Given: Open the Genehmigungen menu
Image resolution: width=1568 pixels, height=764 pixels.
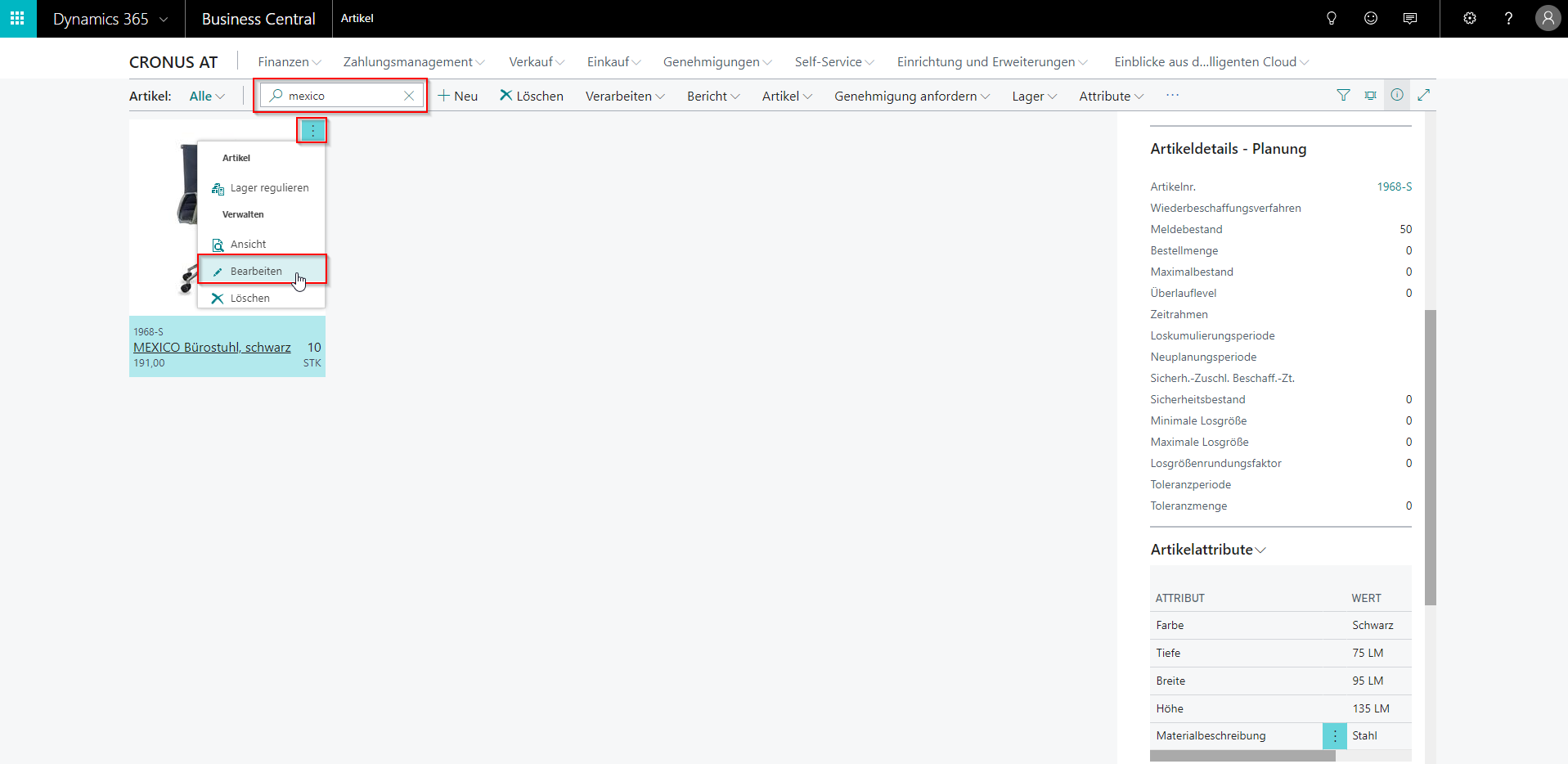Looking at the screenshot, I should 717,62.
